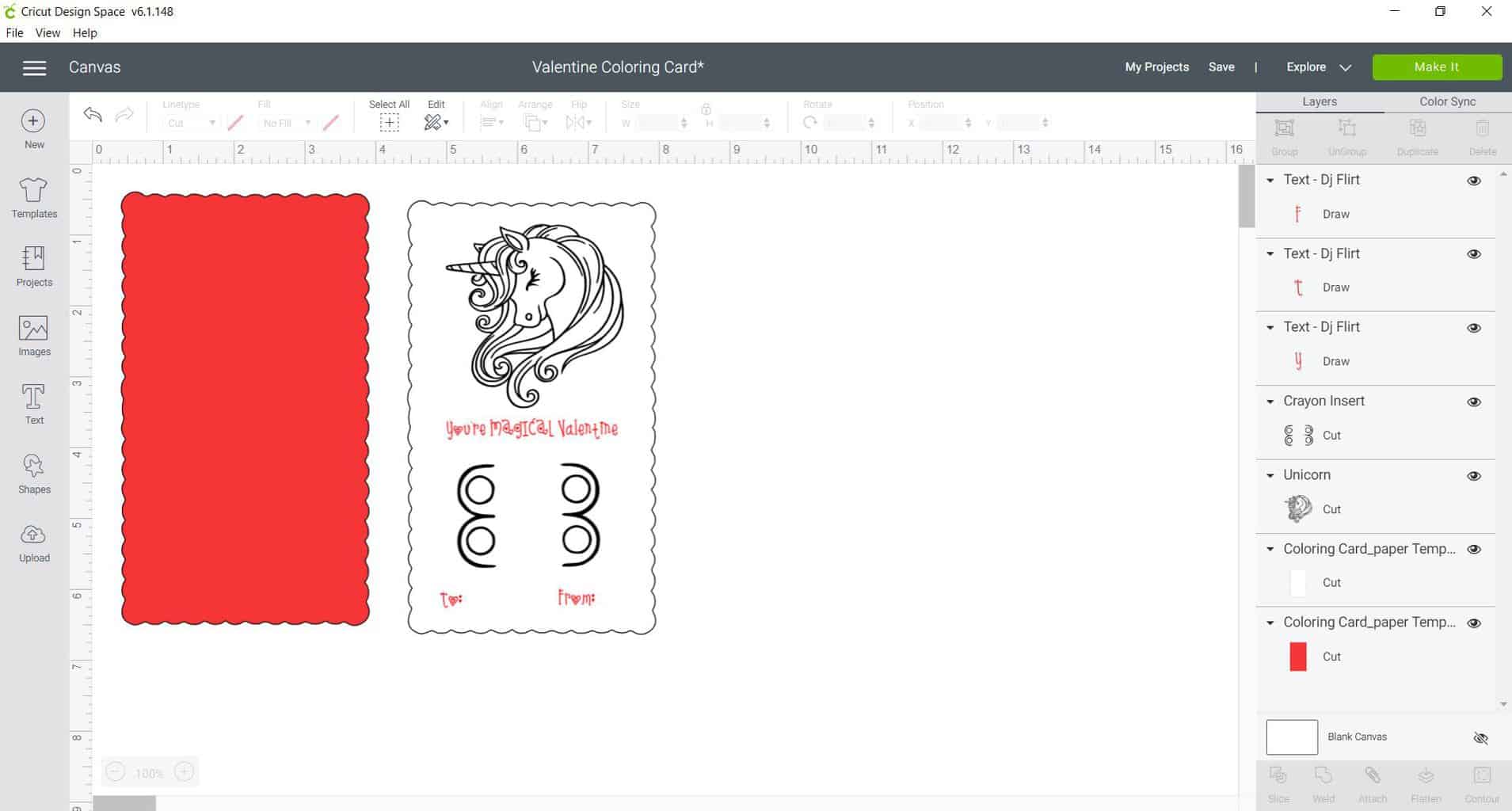Click the Images icon in left panel
This screenshot has width=1512, height=811.
click(x=34, y=335)
